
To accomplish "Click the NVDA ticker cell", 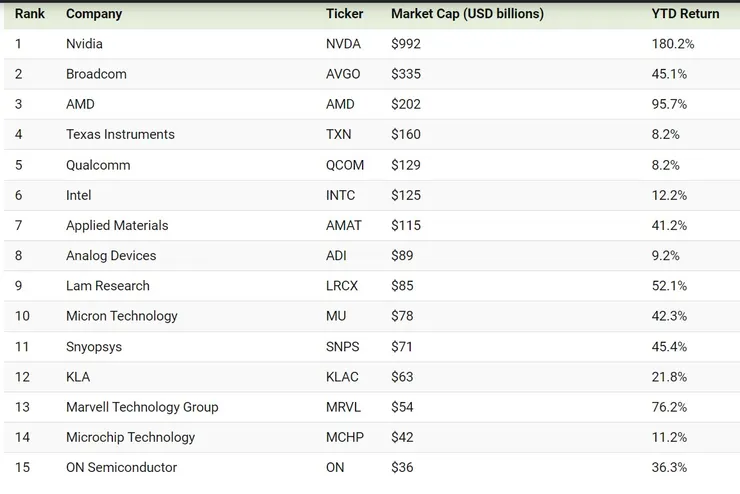I will tap(344, 44).
